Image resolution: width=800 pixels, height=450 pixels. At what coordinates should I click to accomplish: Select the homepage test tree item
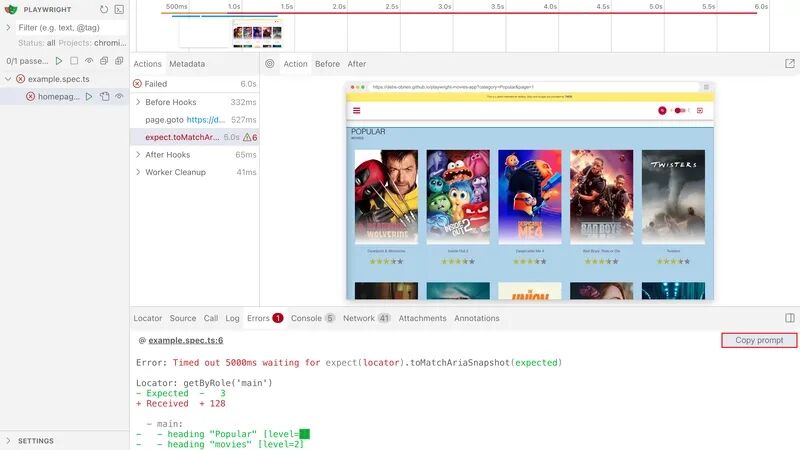click(x=64, y=96)
